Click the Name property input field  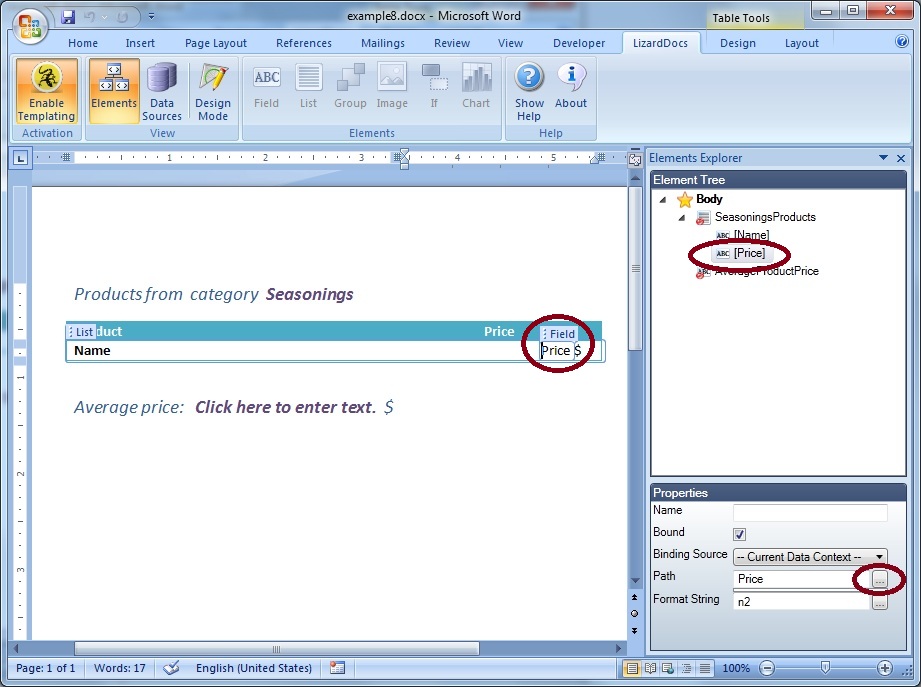coord(810,512)
